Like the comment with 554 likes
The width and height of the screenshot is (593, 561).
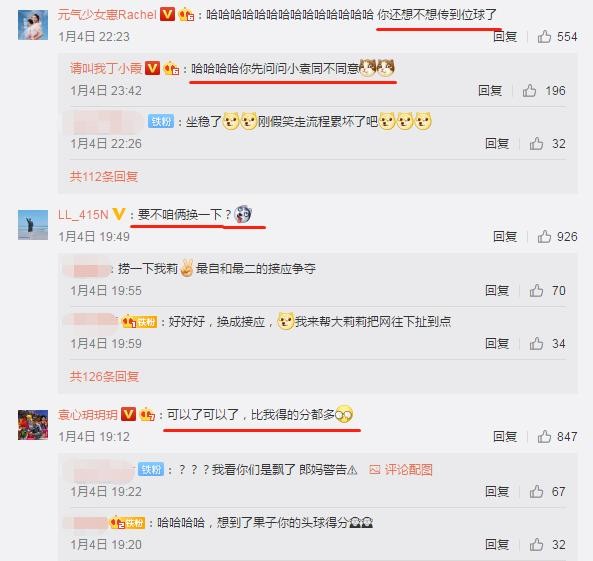point(544,37)
